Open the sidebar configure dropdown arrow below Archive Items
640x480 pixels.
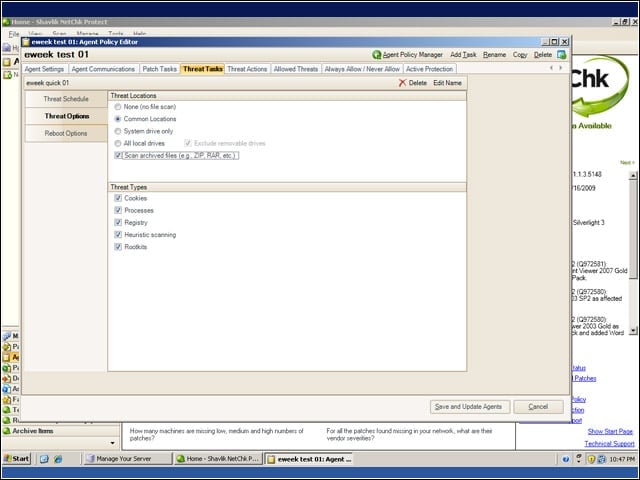113,443
